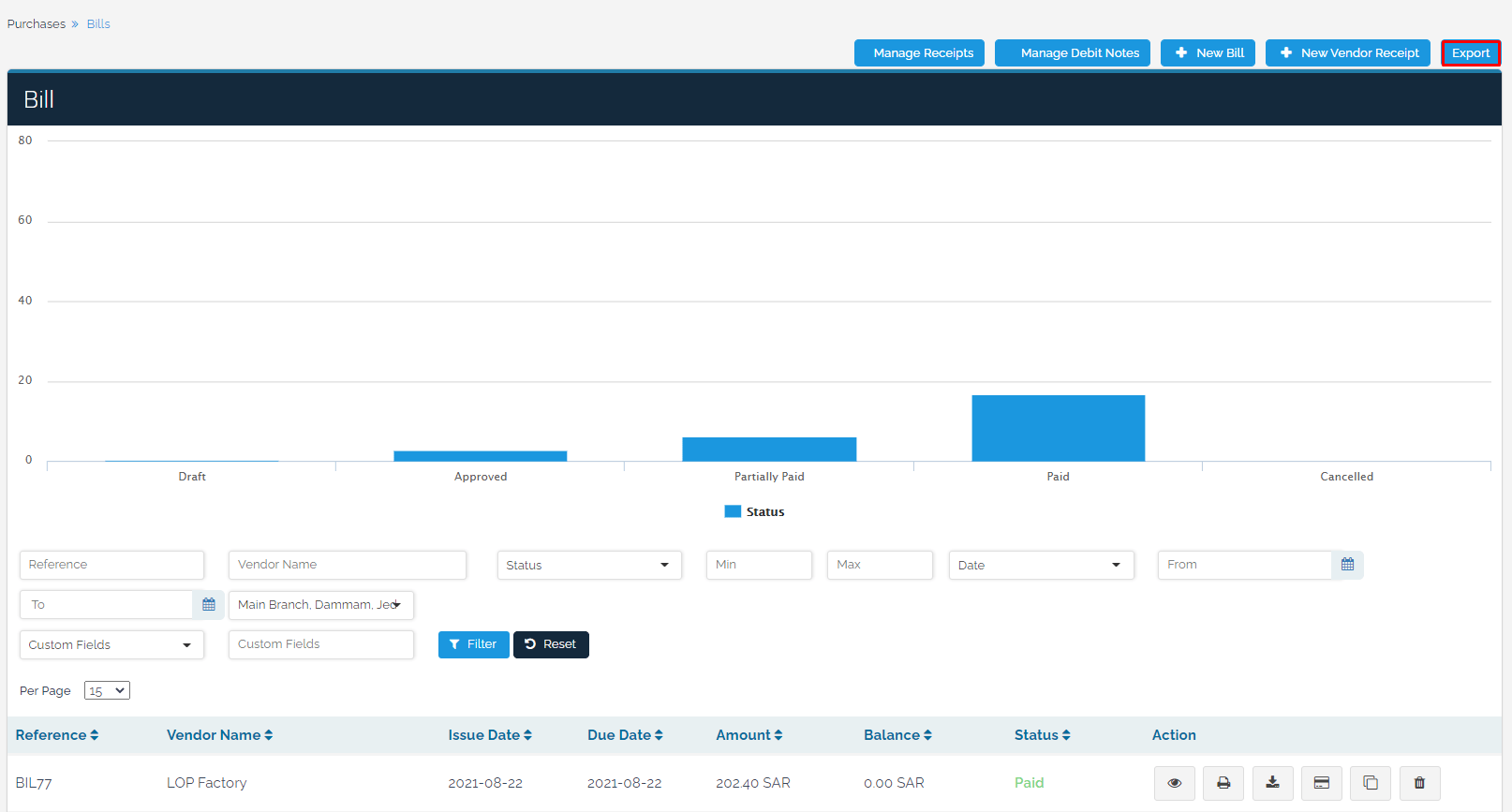Open the From date calendar icon

[1347, 565]
